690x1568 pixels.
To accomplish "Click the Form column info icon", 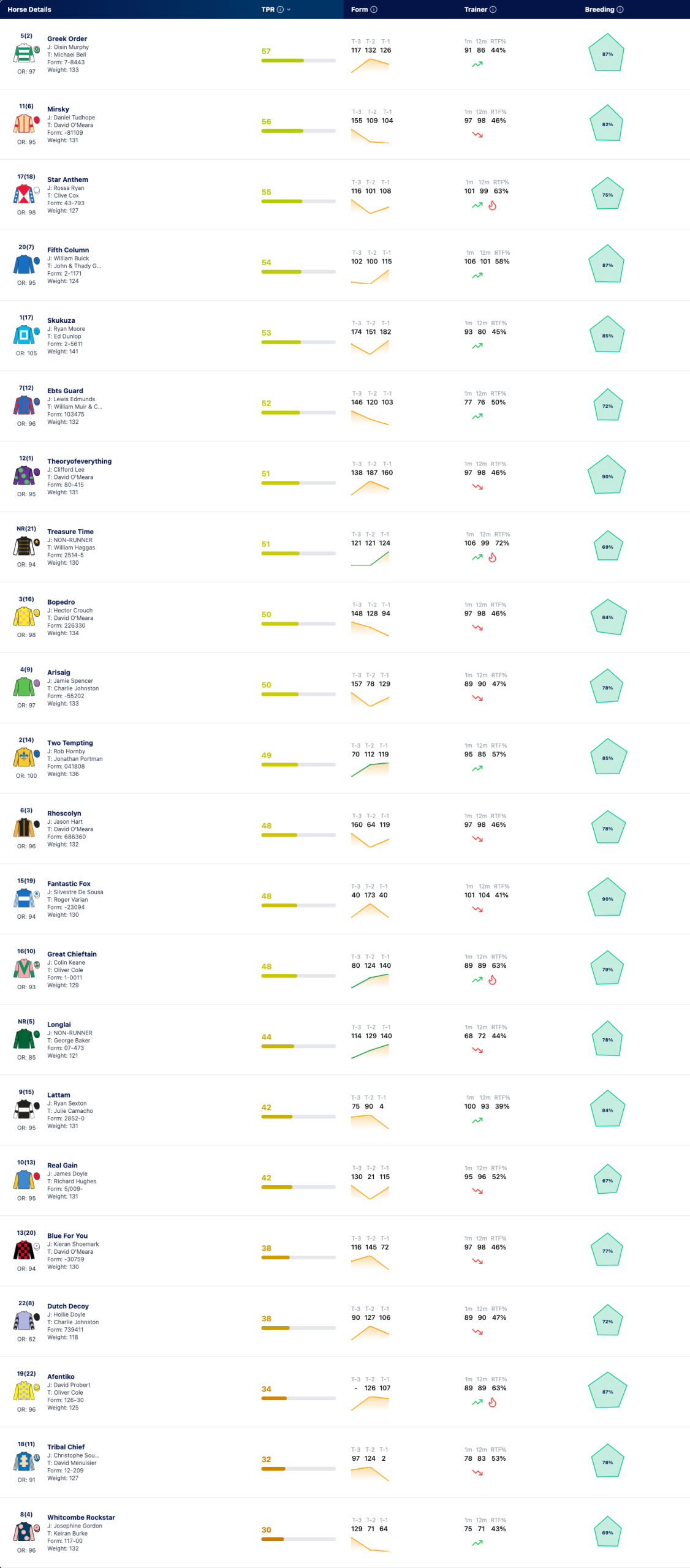I will click(374, 9).
